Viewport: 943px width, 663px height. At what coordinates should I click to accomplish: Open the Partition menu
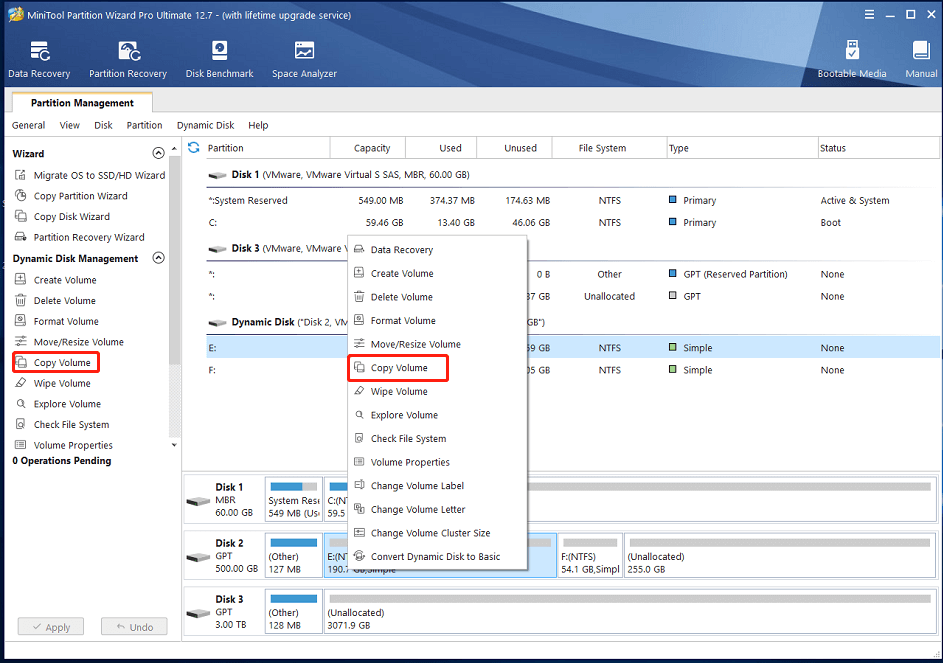(144, 125)
